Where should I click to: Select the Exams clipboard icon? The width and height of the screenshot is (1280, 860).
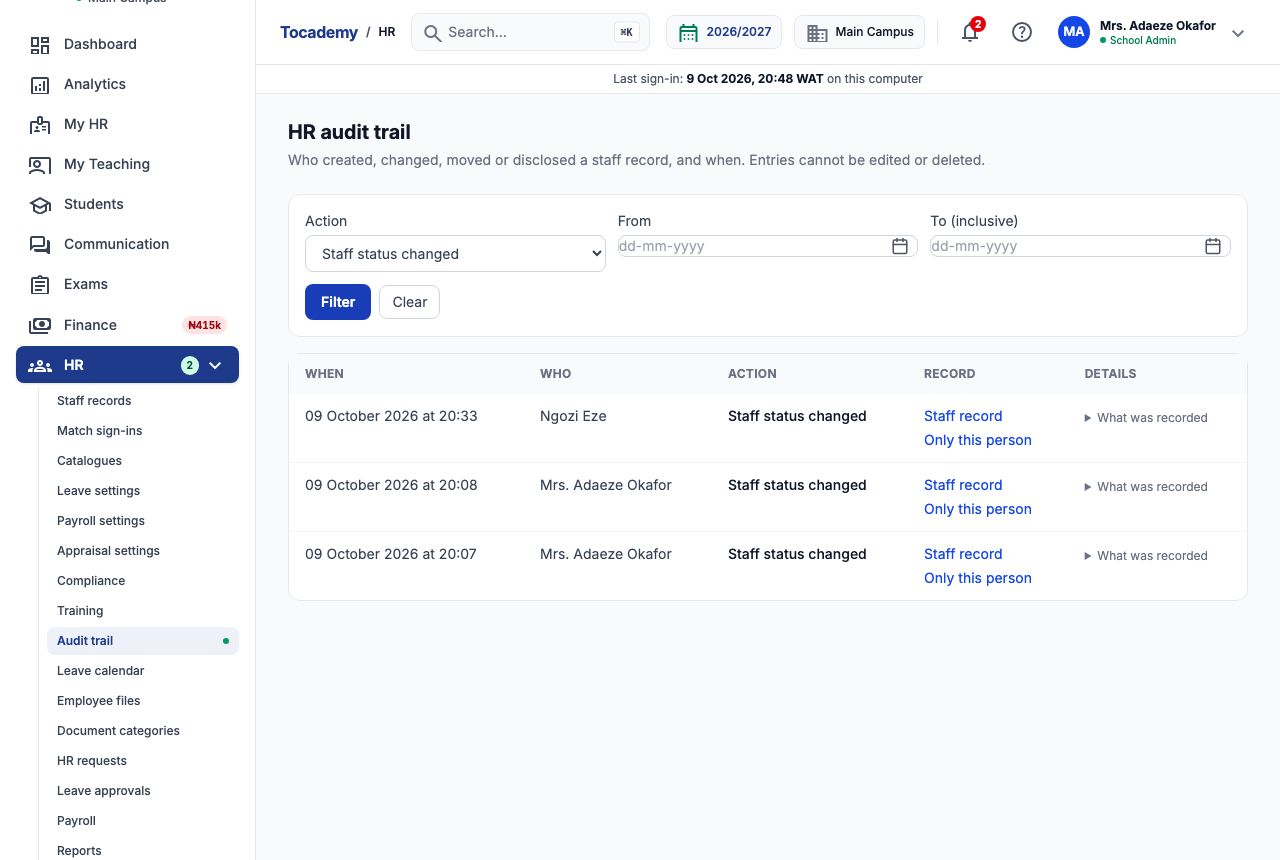click(40, 284)
